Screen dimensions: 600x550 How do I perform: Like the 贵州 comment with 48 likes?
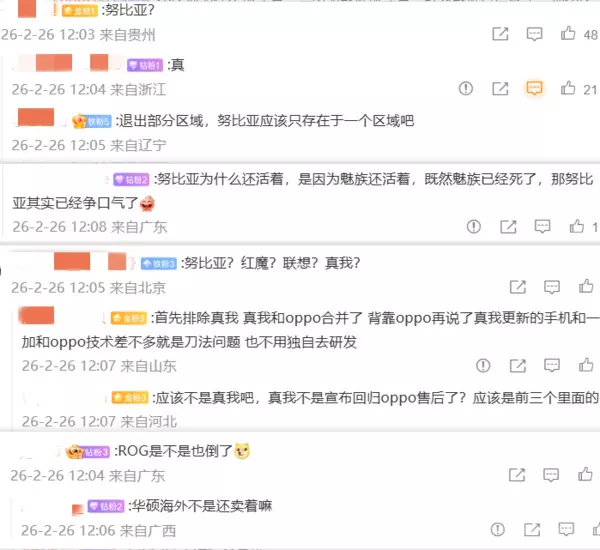click(x=568, y=34)
